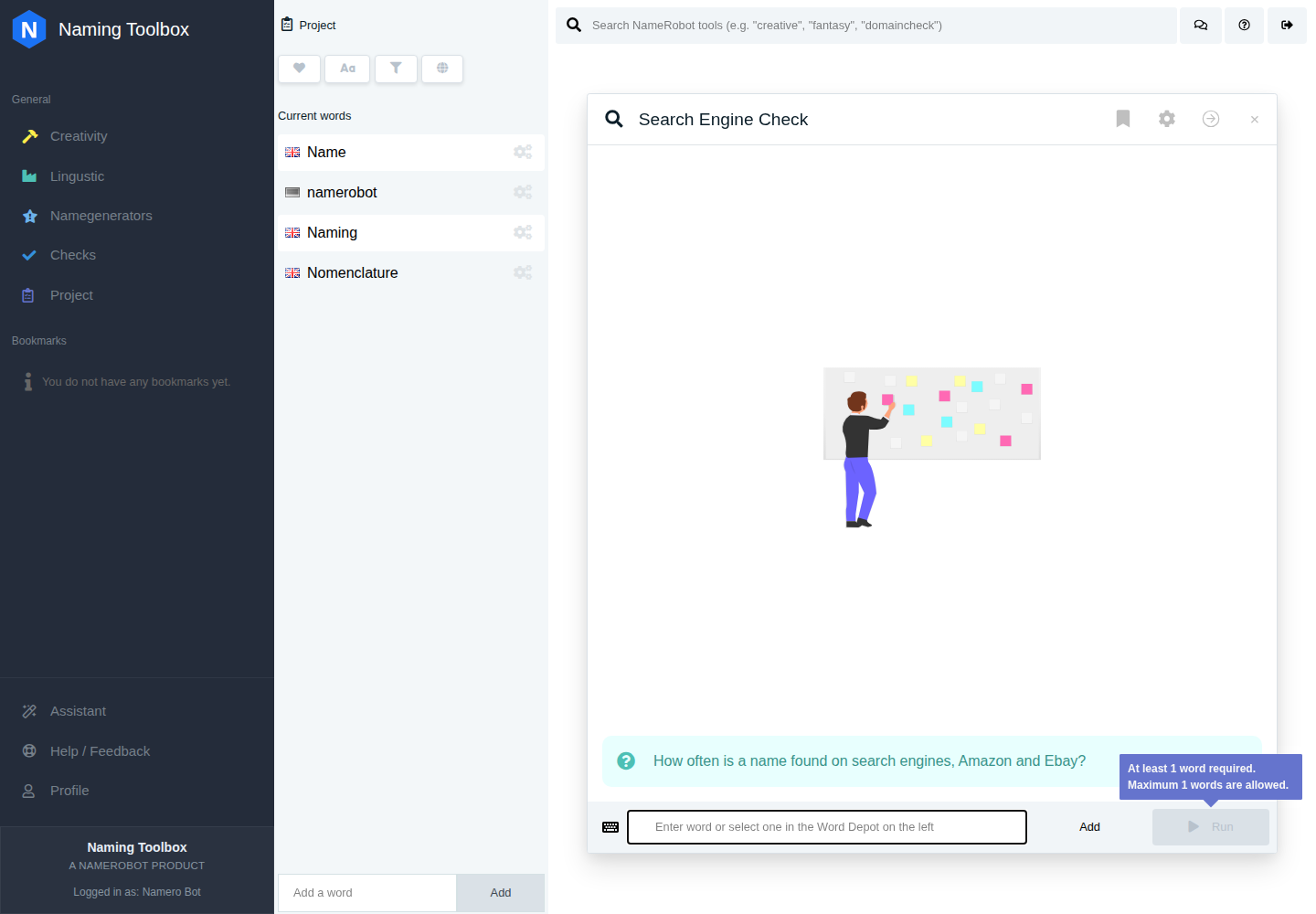Click the search magnifier icon in top bar
This screenshot has width=1316, height=914.
pos(574,26)
